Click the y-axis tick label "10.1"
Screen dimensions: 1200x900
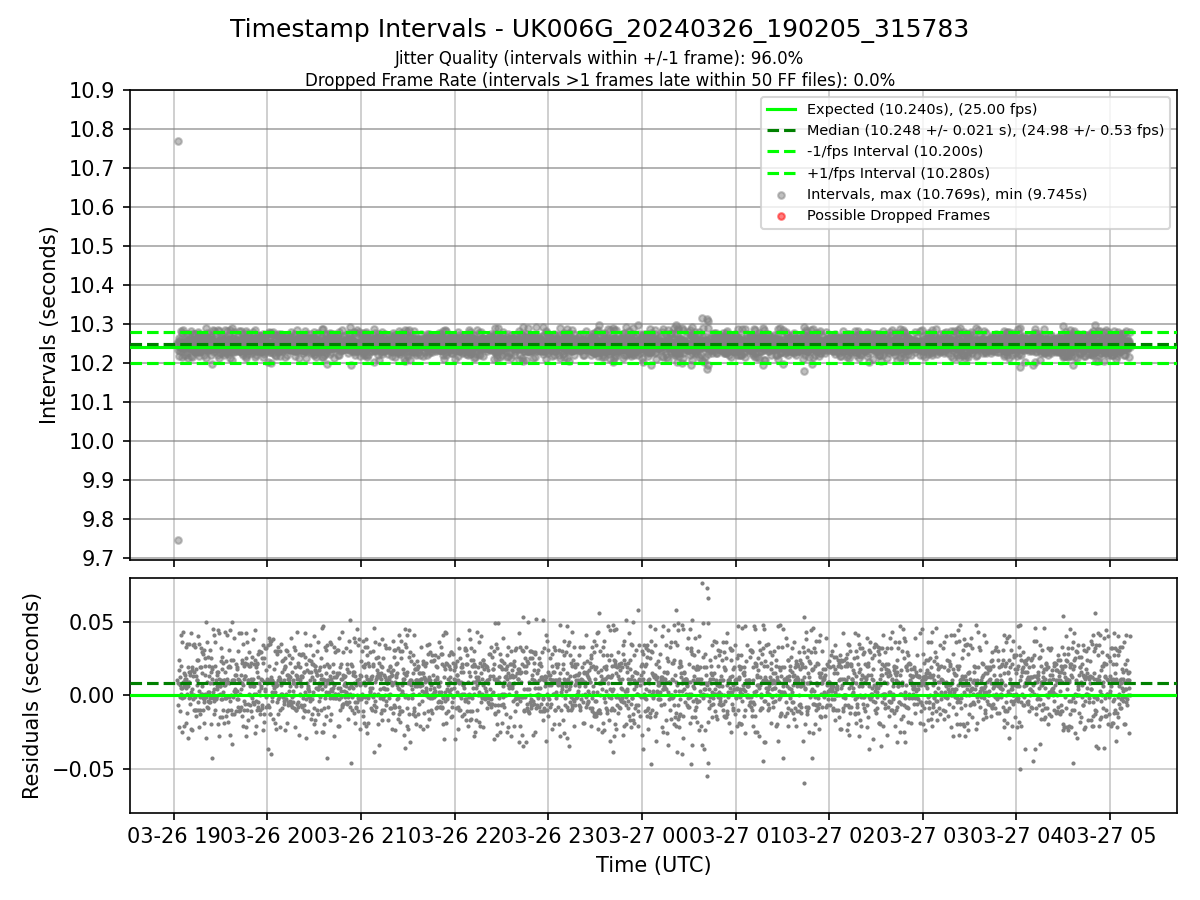93,403
